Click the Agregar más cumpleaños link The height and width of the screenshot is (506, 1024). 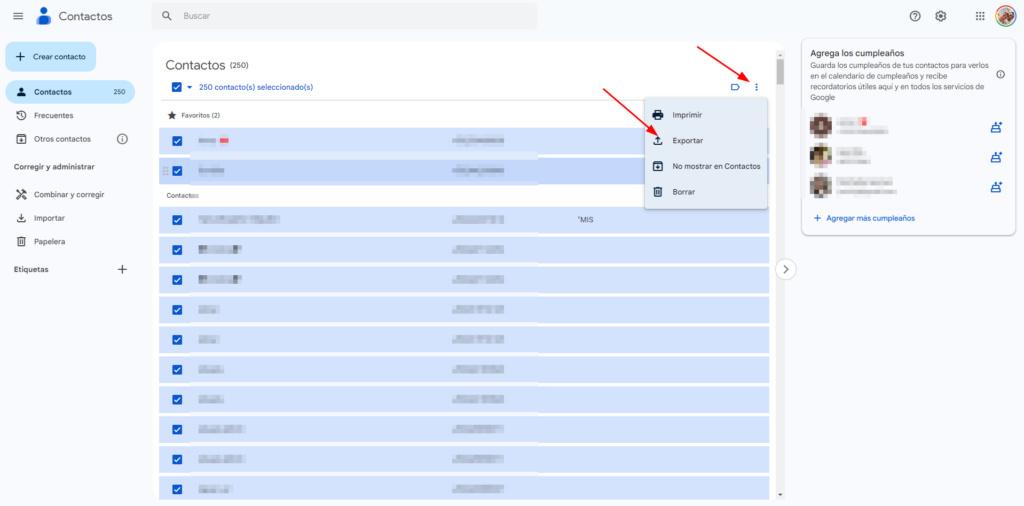pos(863,218)
